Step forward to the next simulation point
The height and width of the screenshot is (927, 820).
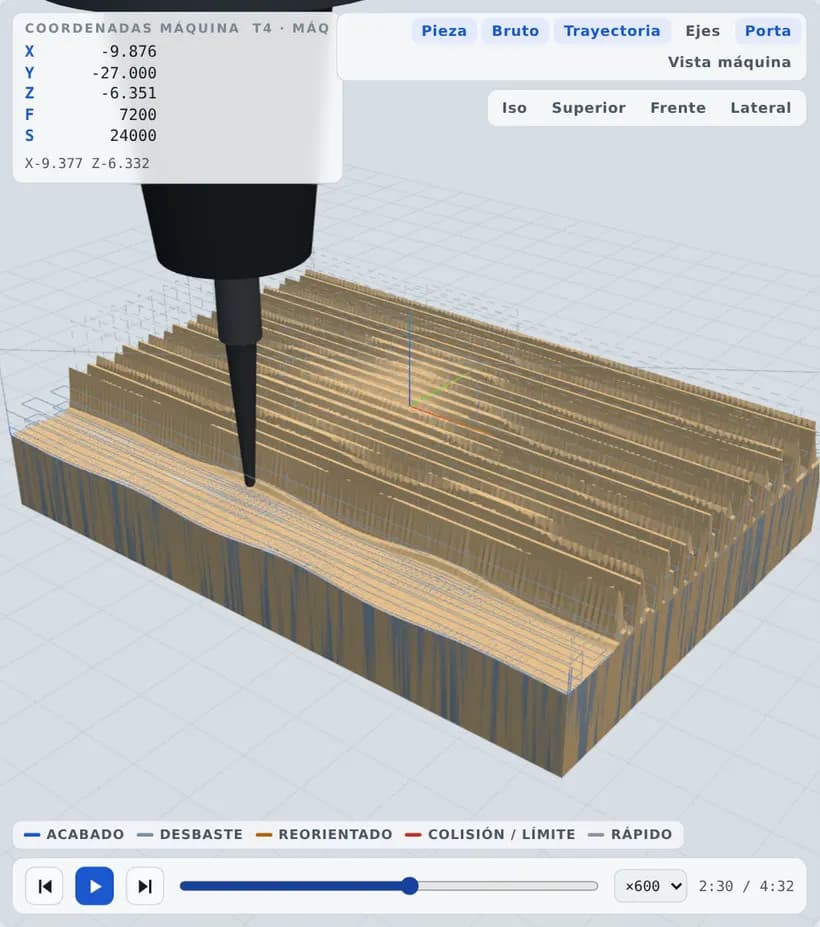click(145, 886)
